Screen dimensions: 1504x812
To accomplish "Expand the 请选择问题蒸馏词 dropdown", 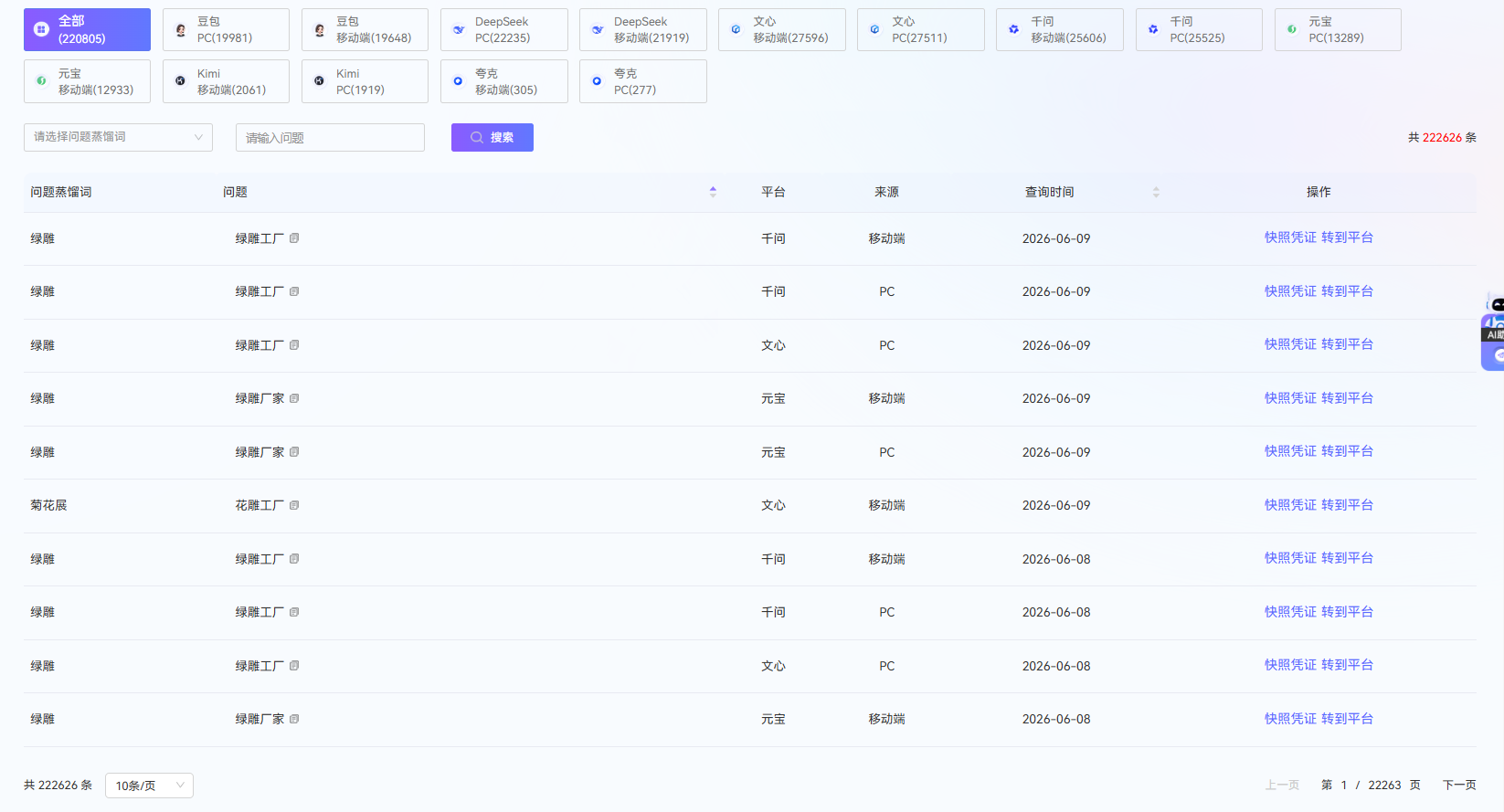I will (x=118, y=137).
